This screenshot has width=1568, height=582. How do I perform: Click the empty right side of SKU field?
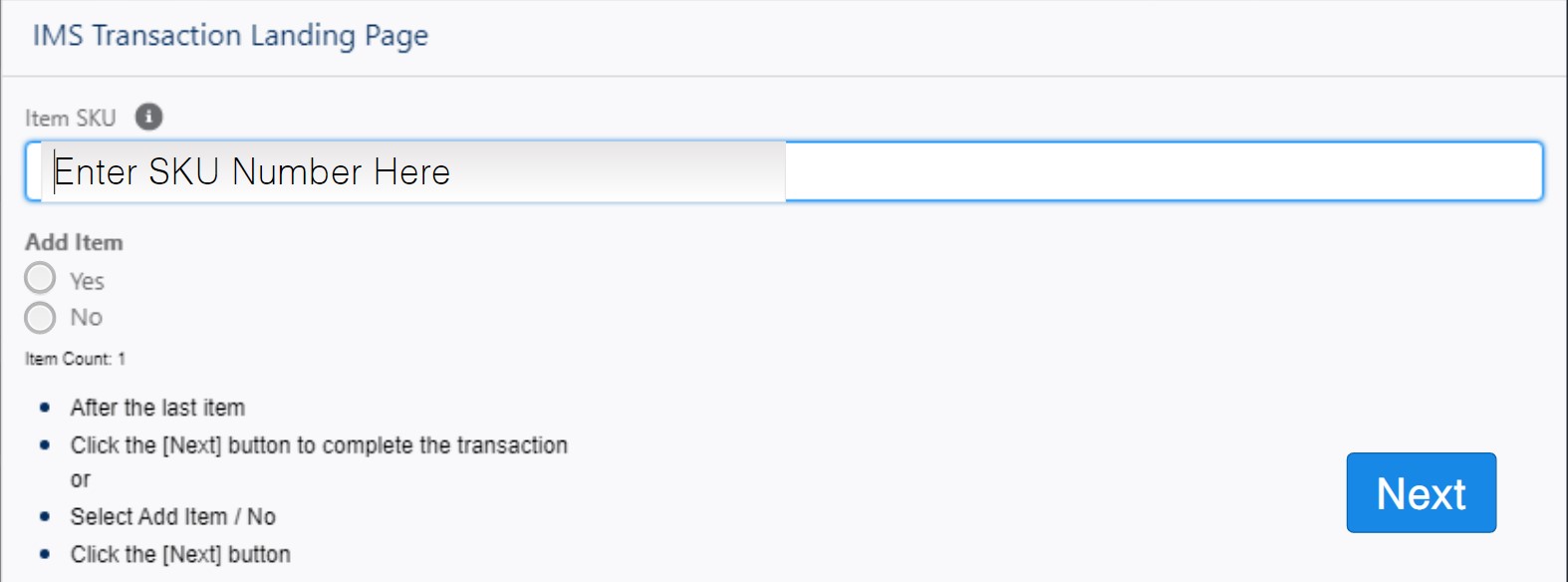point(1163,171)
